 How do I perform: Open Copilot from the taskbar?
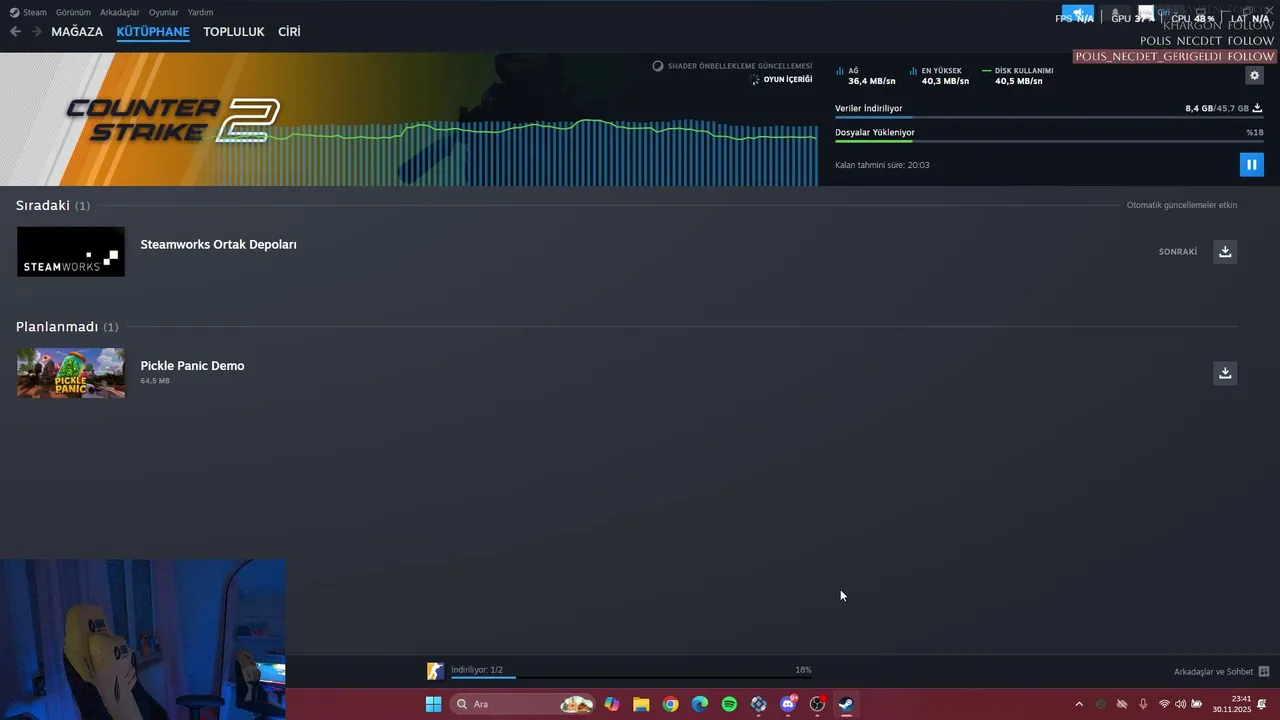click(611, 704)
